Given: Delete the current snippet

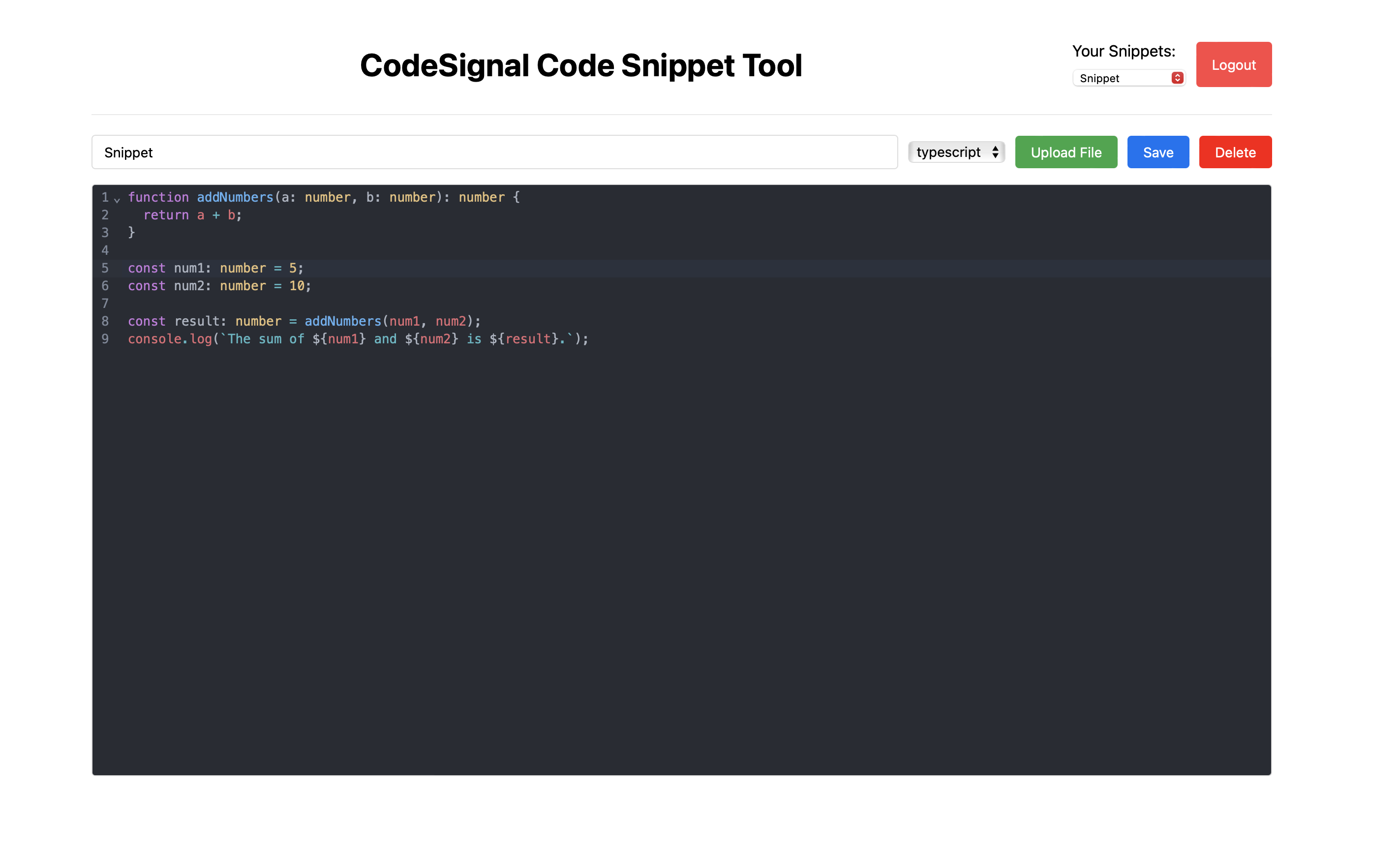Looking at the screenshot, I should click(x=1235, y=152).
